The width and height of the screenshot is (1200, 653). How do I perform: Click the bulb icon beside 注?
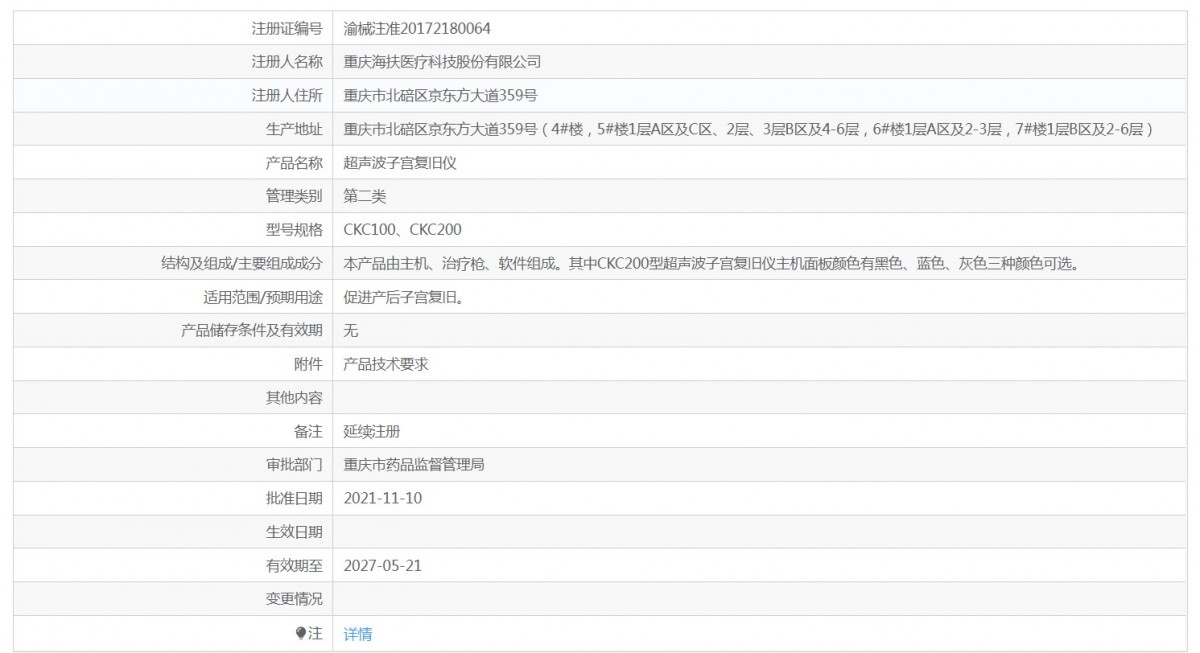(x=301, y=633)
